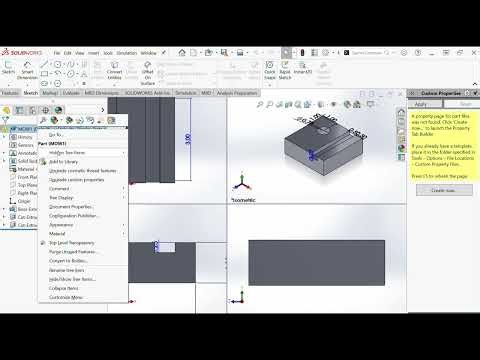Screen dimensions: 480x360
Task: Switch to the Evaluate ribbon tab
Action: tap(71, 93)
